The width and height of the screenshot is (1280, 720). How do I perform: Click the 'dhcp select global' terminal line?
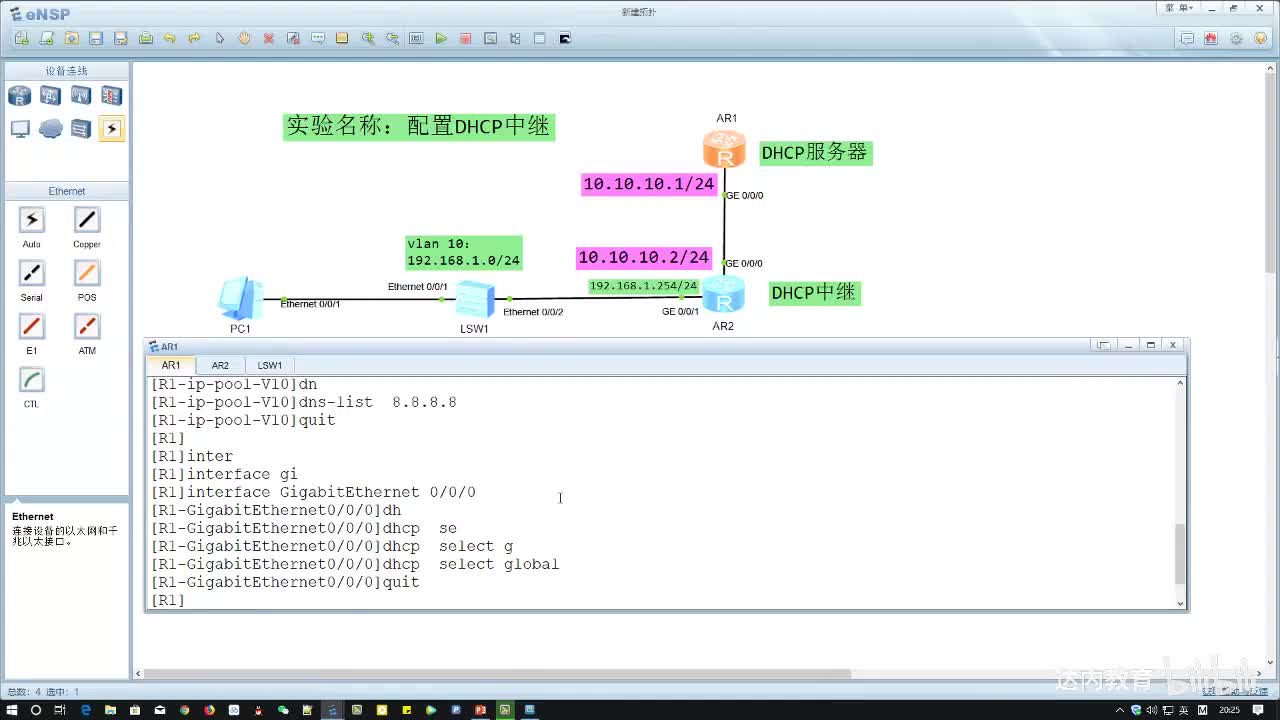[x=355, y=564]
